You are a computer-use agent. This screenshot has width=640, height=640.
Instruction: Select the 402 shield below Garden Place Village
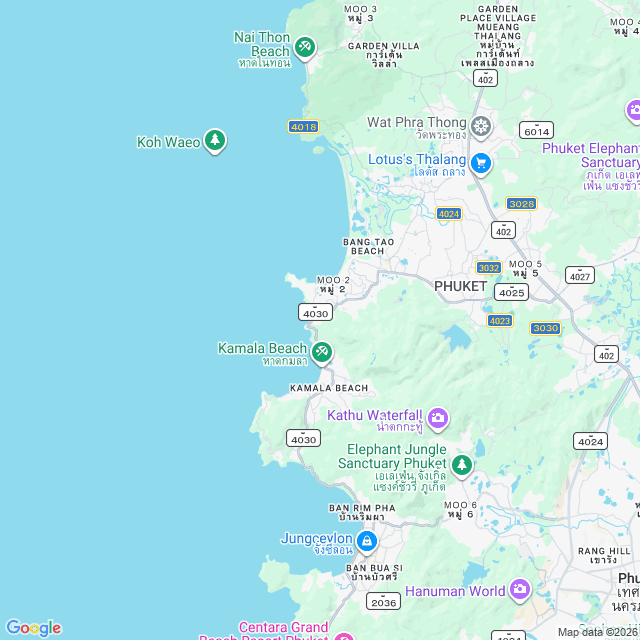[485, 78]
